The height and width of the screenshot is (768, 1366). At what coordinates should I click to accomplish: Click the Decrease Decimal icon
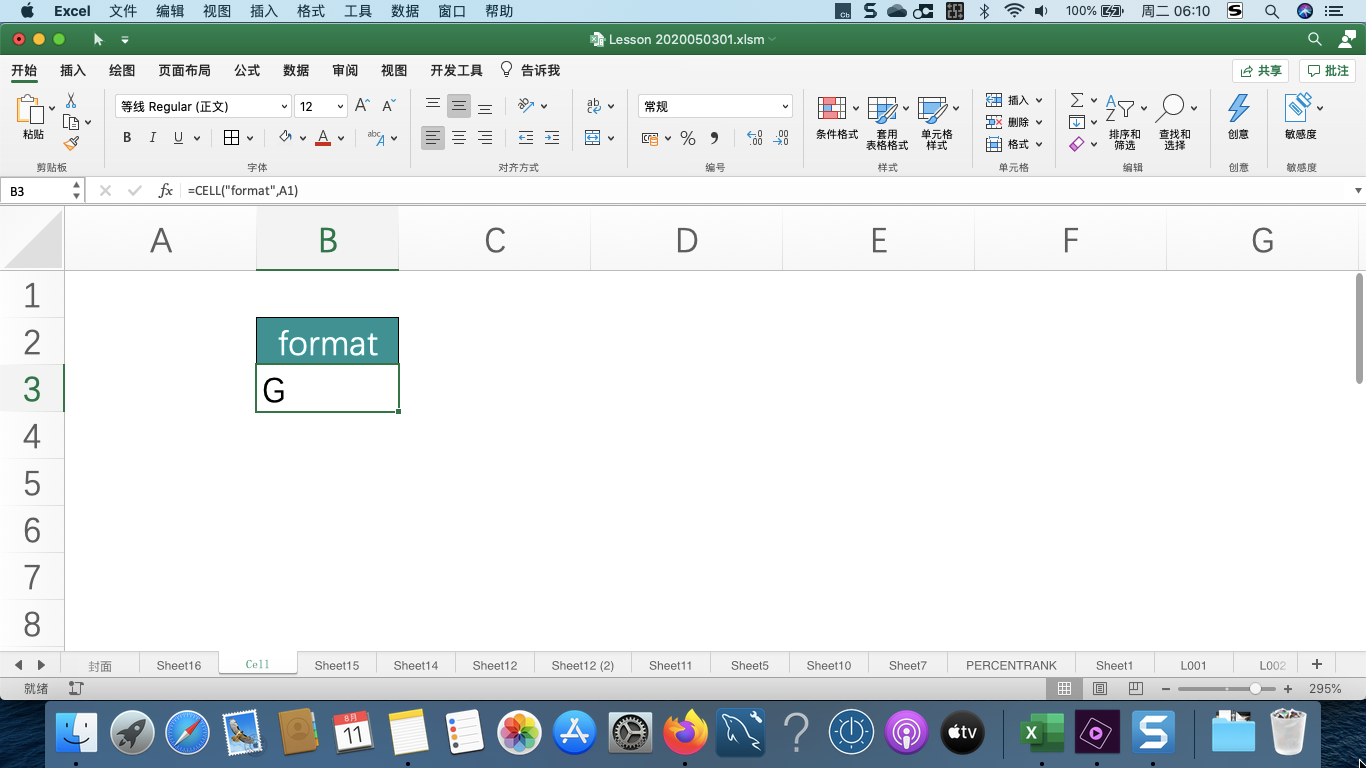coord(781,138)
